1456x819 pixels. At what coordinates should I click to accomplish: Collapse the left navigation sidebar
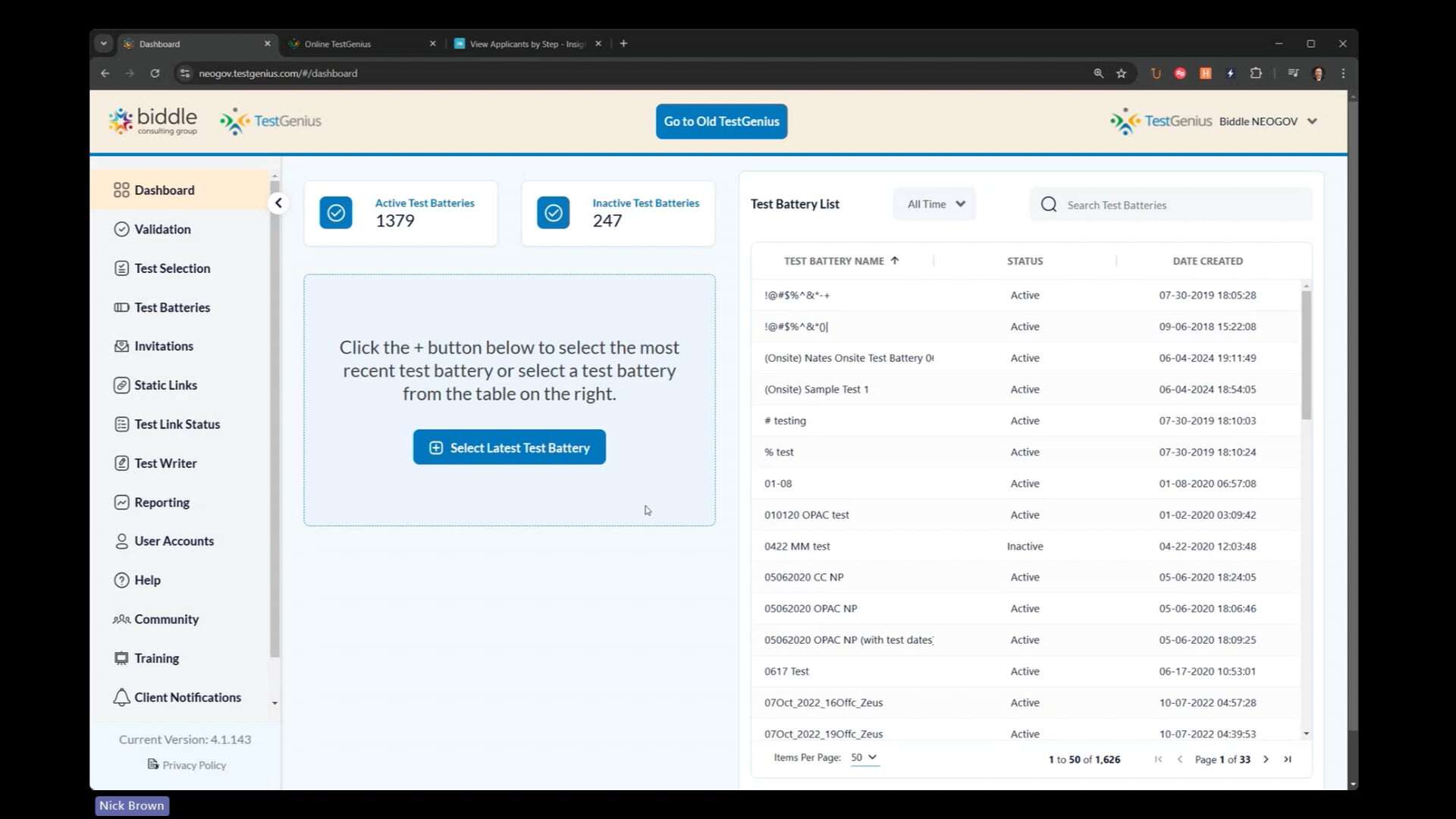[278, 204]
